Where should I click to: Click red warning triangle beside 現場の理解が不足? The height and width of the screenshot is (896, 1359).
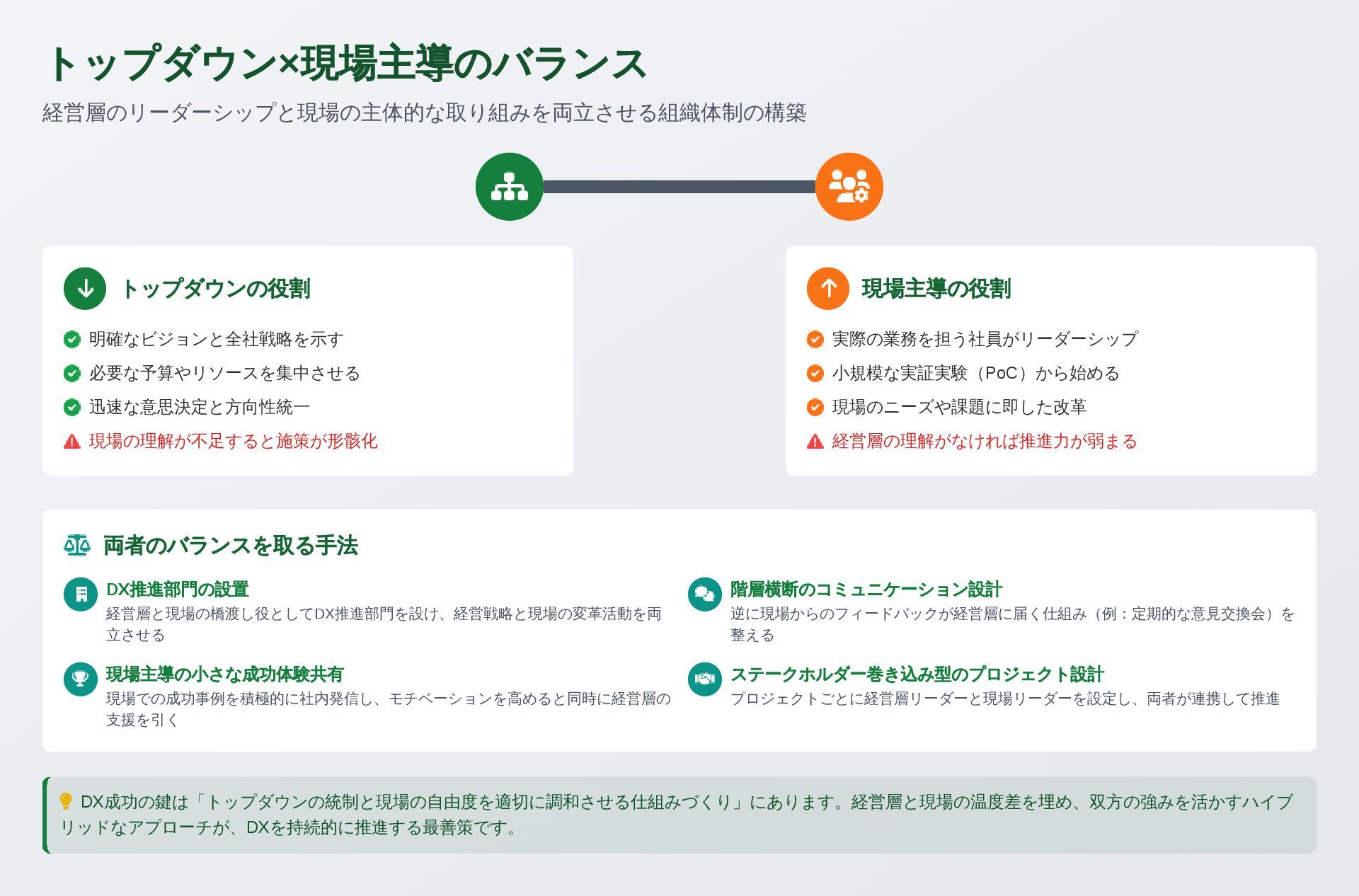pyautogui.click(x=72, y=442)
